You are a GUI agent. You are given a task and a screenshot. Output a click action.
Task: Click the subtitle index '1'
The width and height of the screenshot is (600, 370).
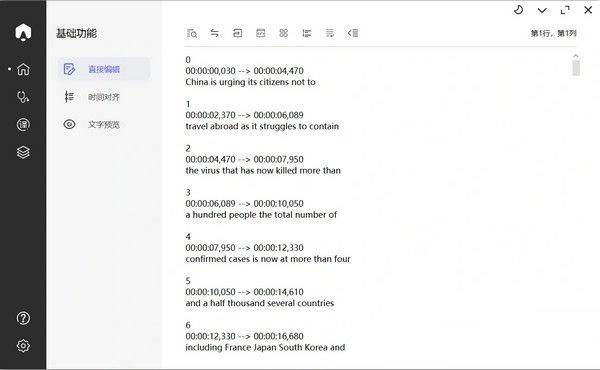188,104
